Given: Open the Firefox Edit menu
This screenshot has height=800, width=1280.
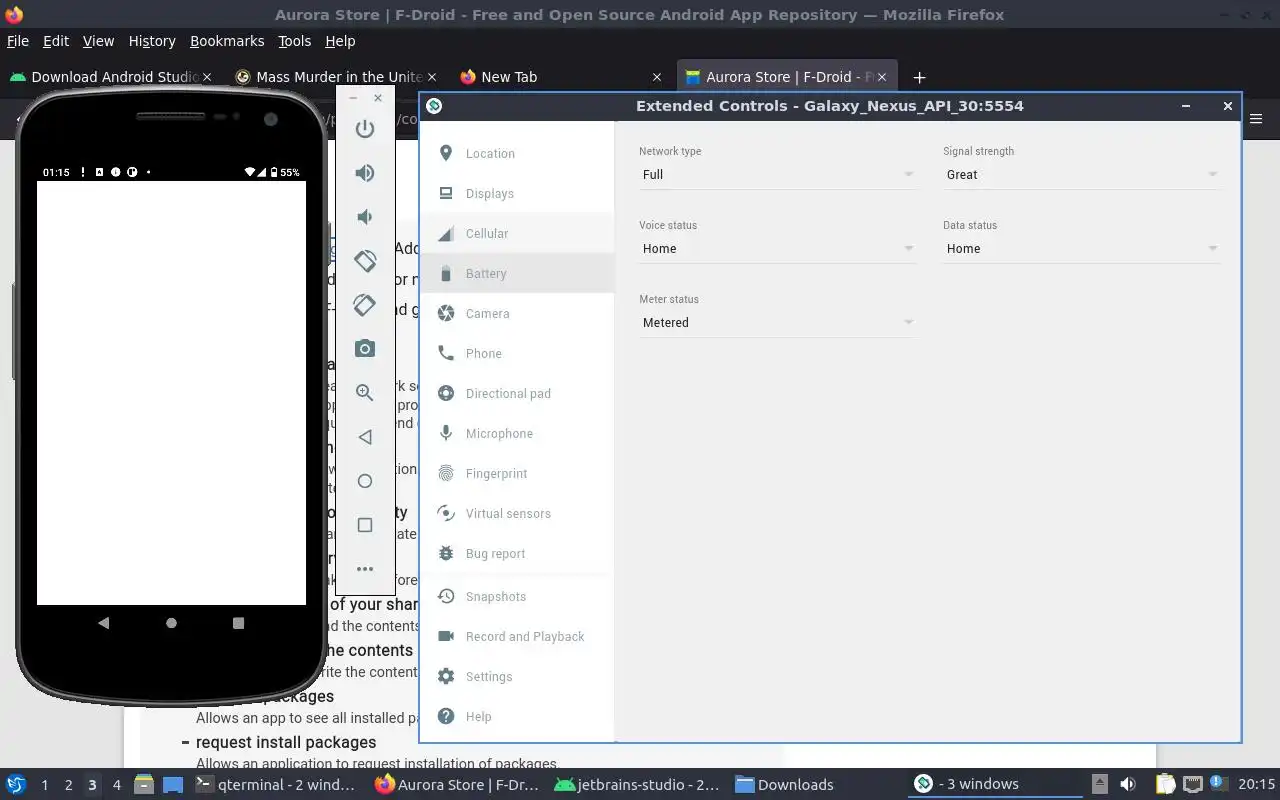Looking at the screenshot, I should [56, 41].
